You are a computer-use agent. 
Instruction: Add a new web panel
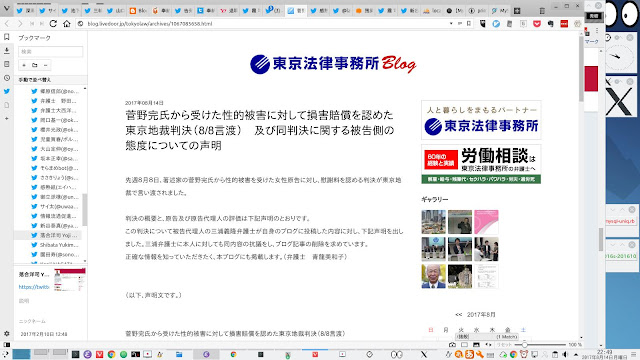click(7, 118)
